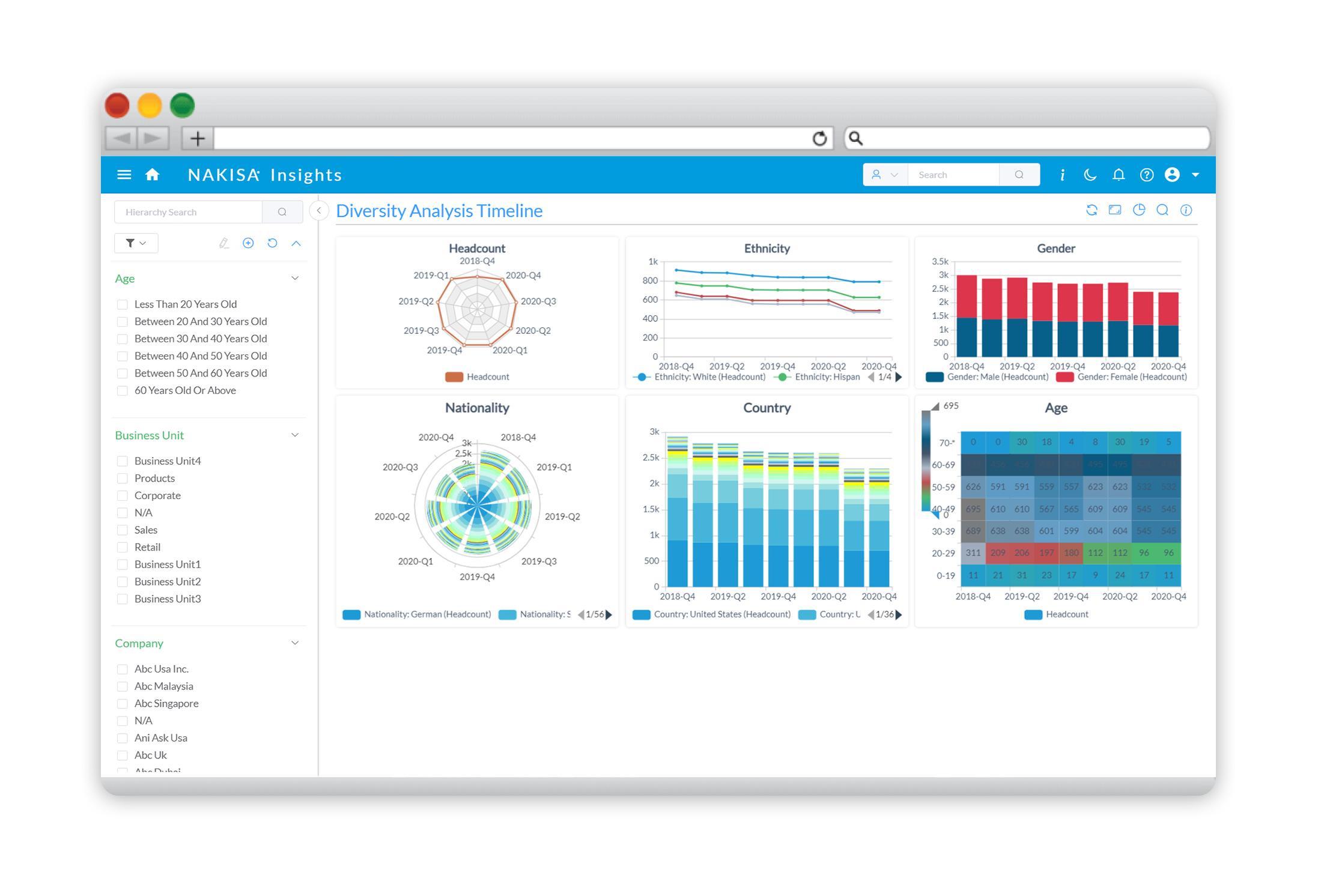This screenshot has width=1327, height=896.
Task: Toggle Gender: Female legend swatch
Action: (1064, 377)
